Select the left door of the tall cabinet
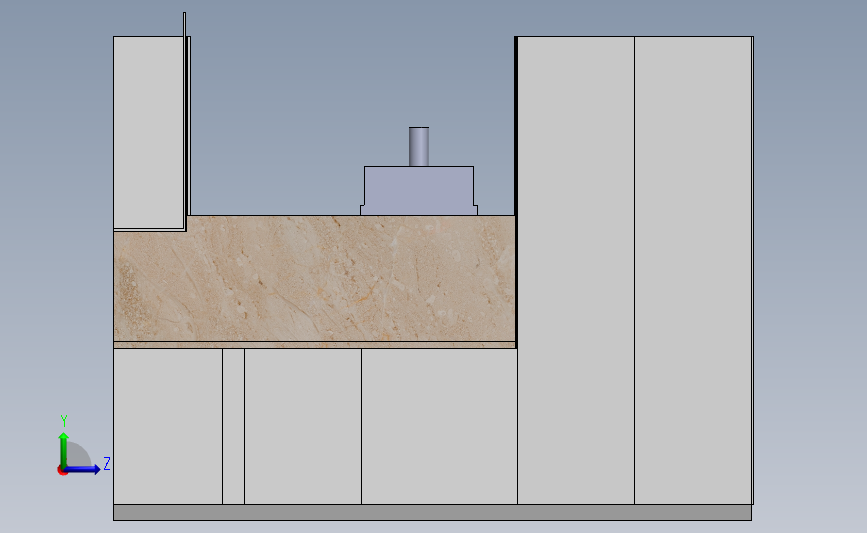 point(576,270)
